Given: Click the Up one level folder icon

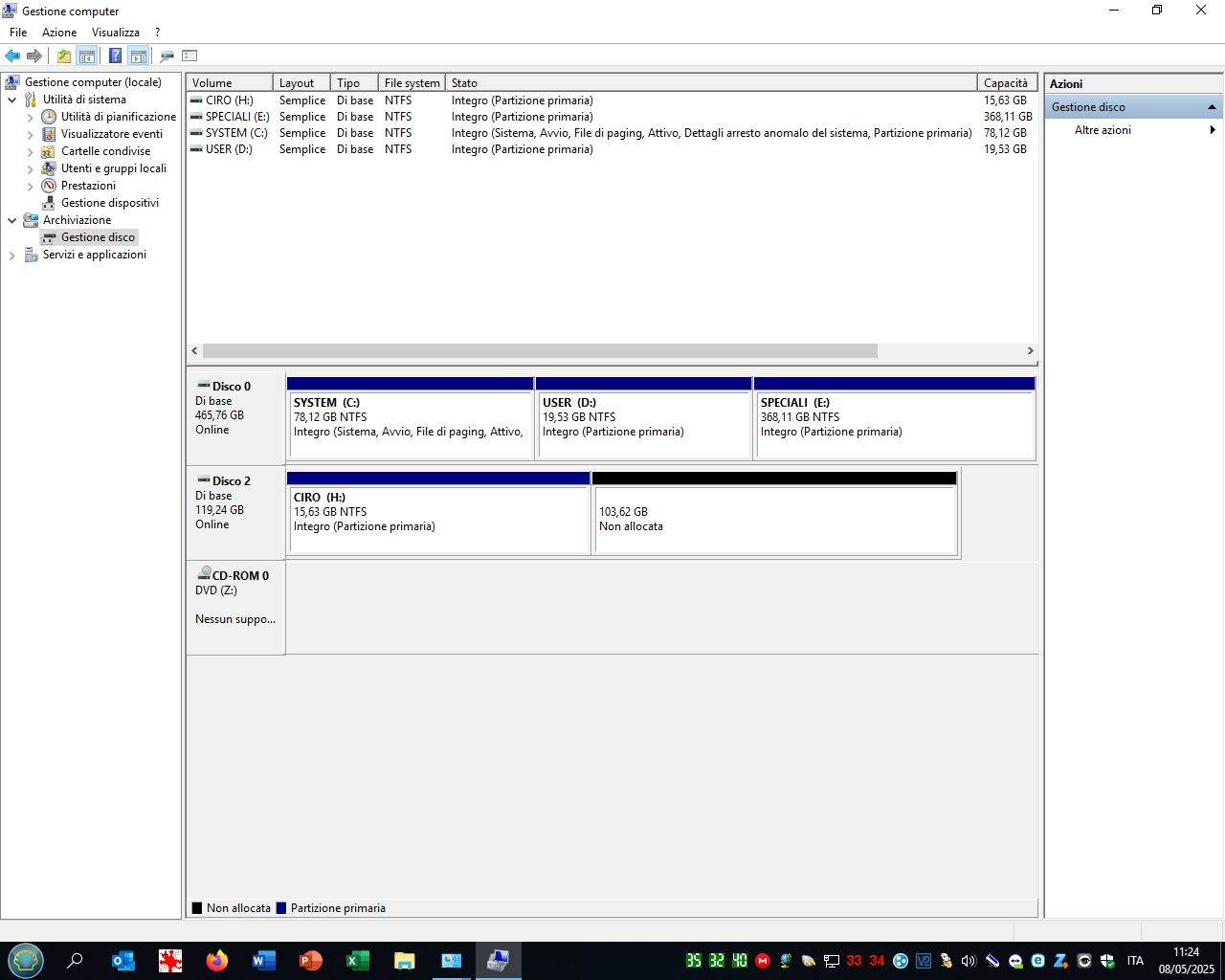Looking at the screenshot, I should click(x=63, y=56).
